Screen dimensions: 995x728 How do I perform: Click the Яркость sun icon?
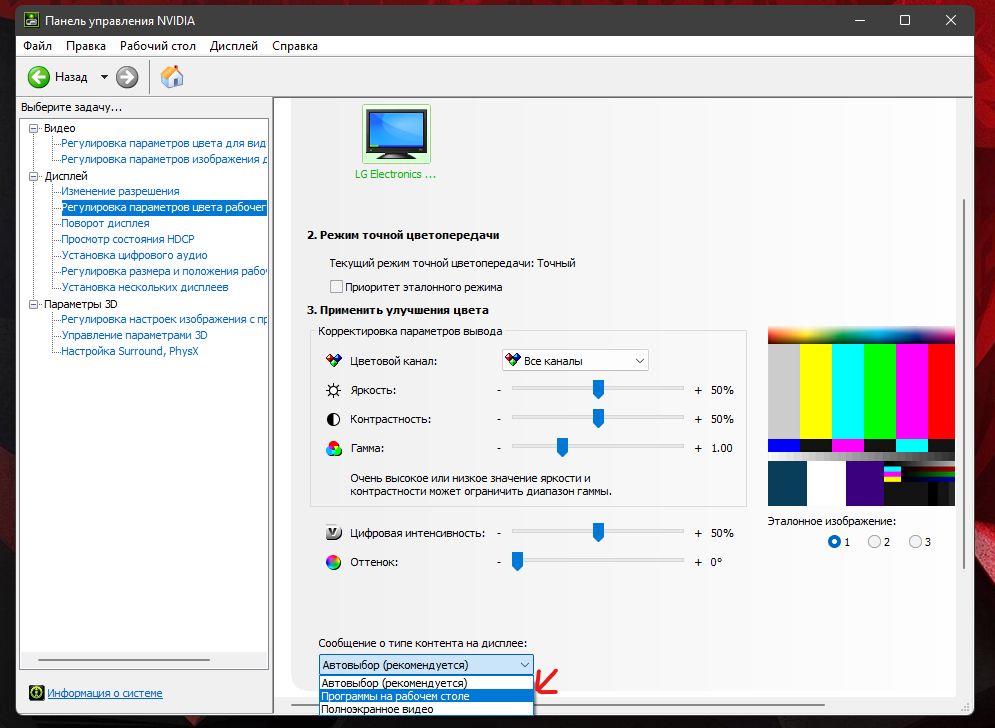pyautogui.click(x=333, y=390)
